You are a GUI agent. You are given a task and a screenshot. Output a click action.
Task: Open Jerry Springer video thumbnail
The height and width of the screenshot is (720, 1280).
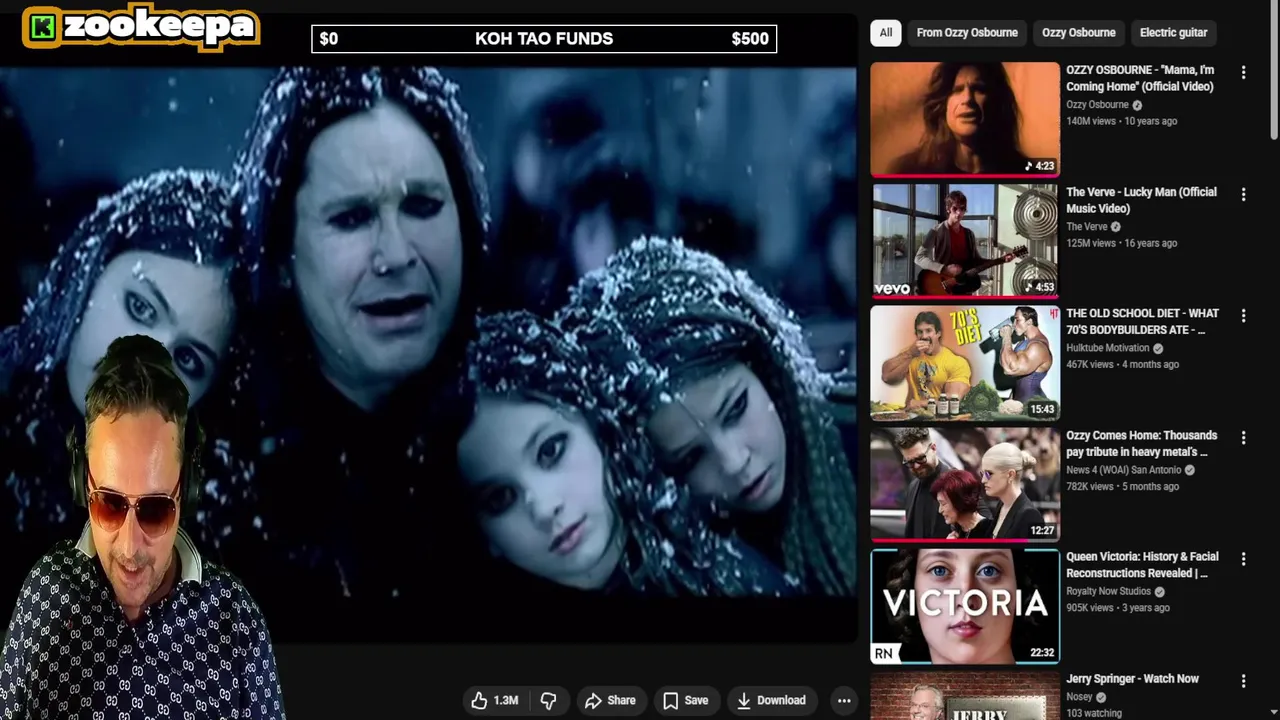click(x=965, y=695)
